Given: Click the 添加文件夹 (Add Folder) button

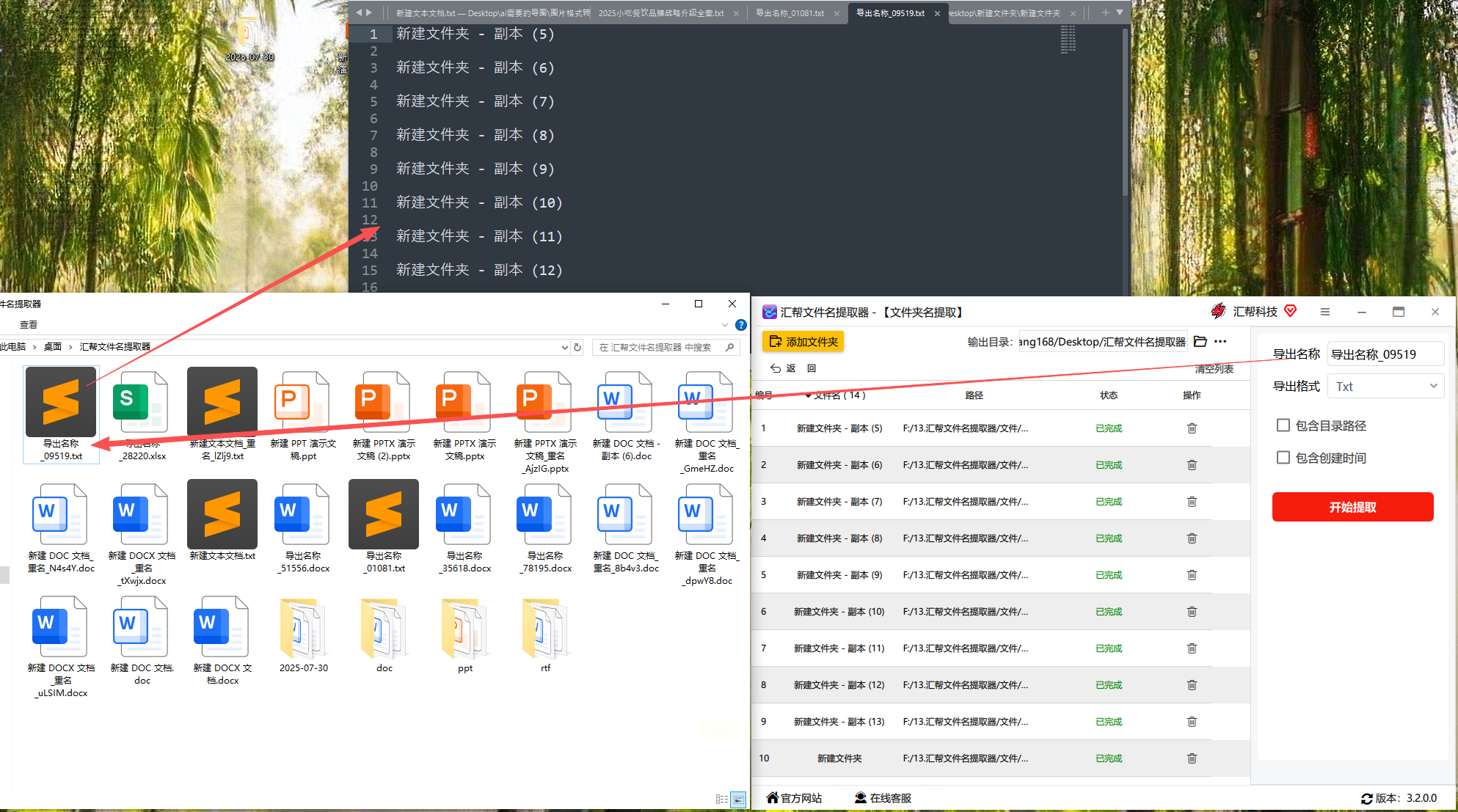Looking at the screenshot, I should click(x=803, y=342).
